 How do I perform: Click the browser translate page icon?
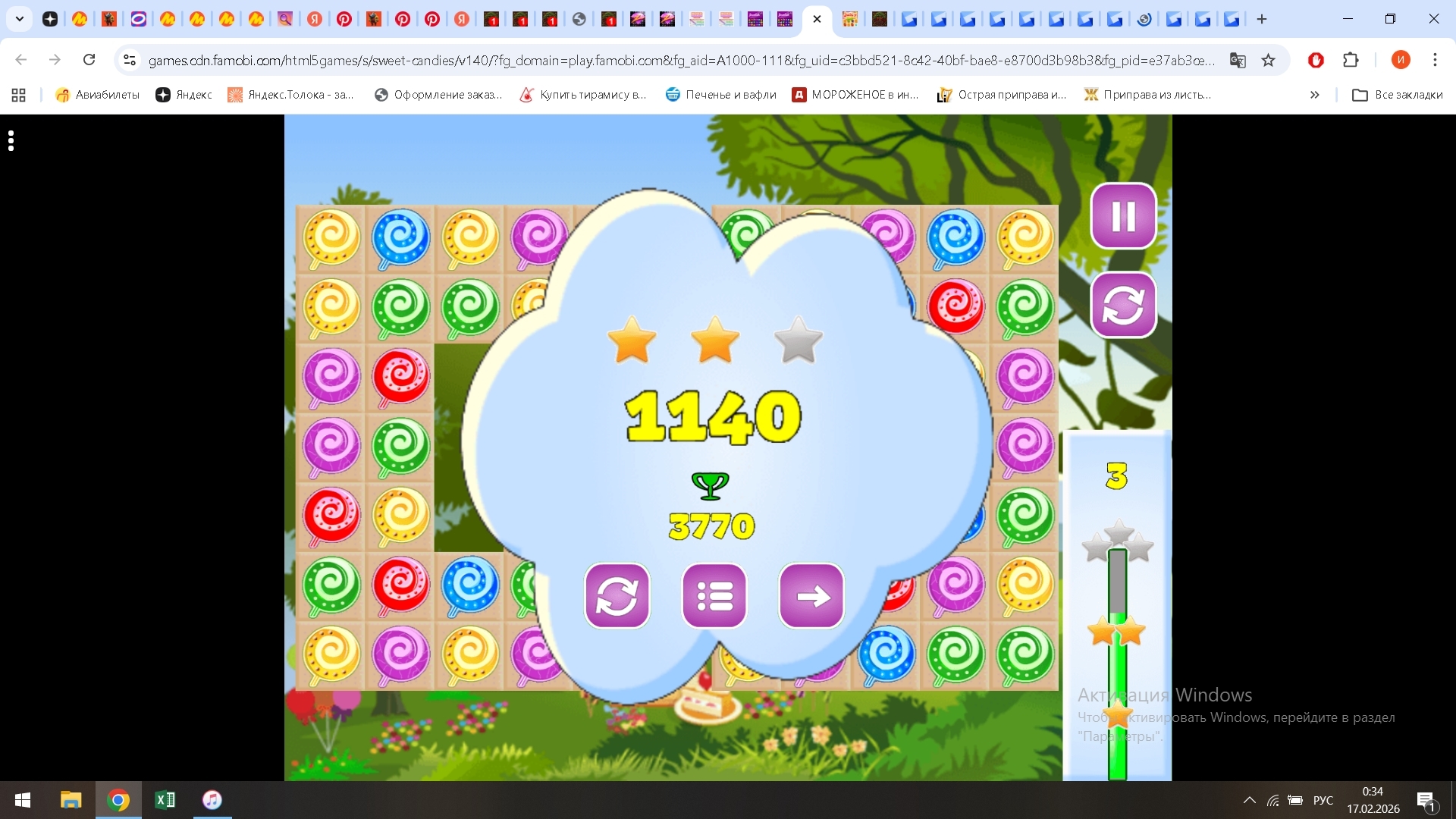[1238, 60]
